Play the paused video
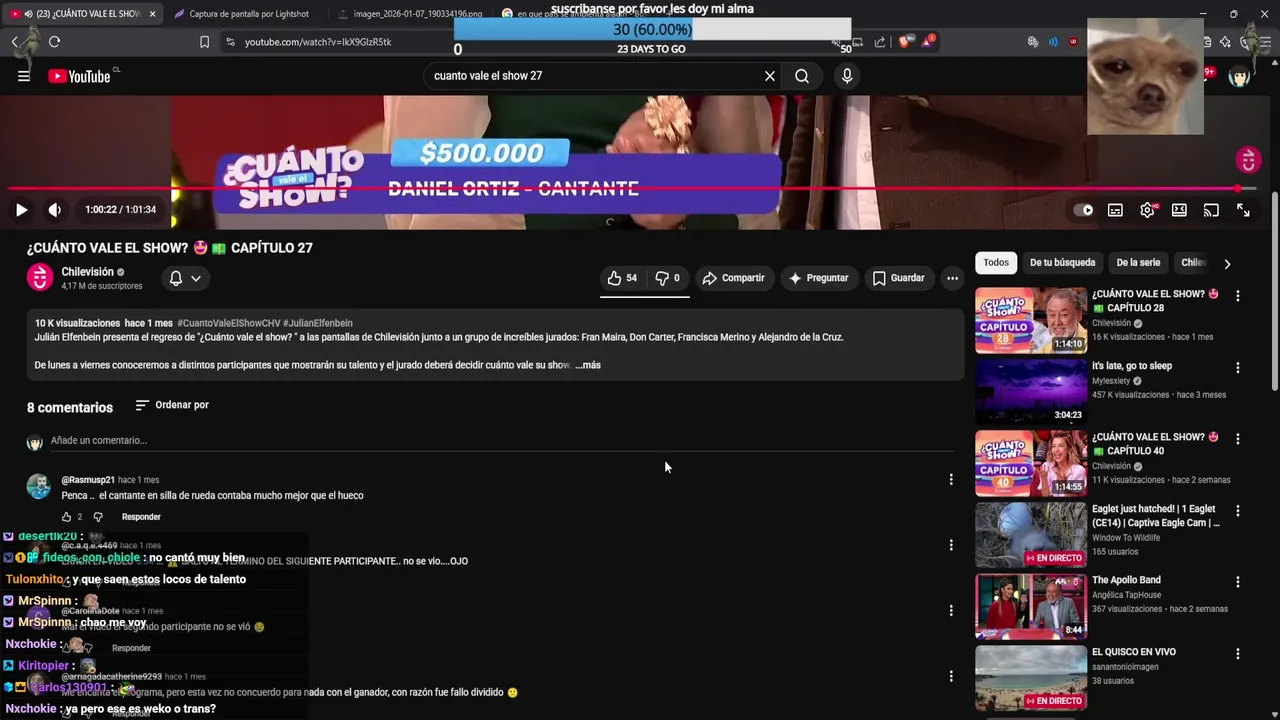This screenshot has height=720, width=1280. coord(21,210)
